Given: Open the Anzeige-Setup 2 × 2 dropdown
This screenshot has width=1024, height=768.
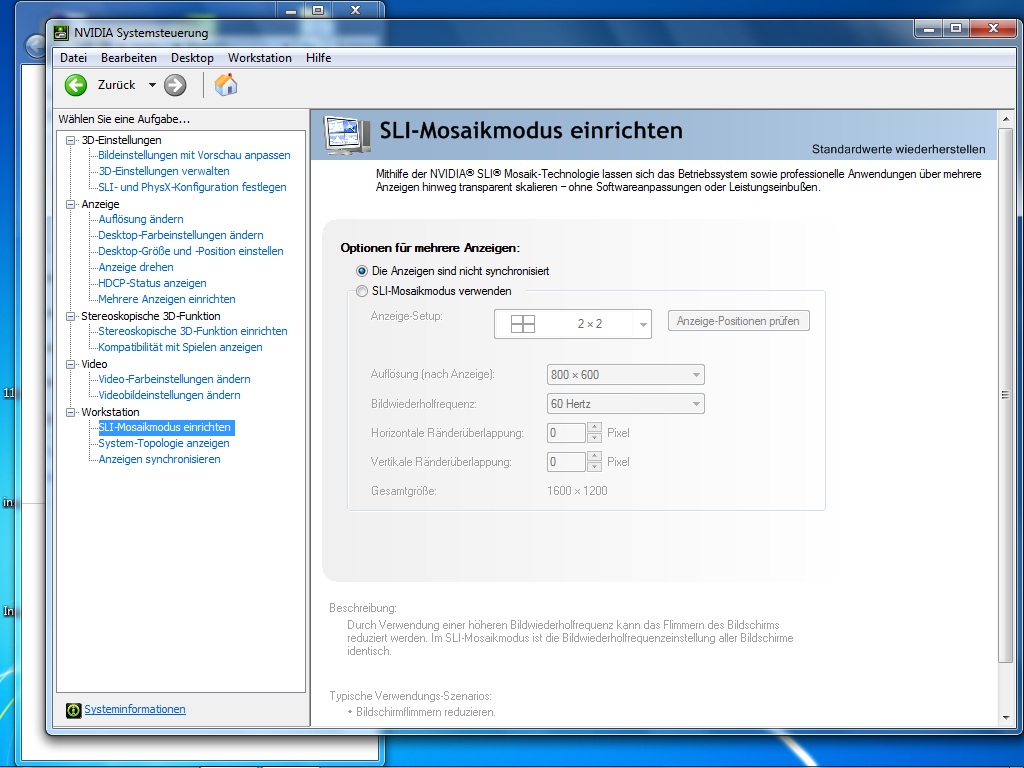Looking at the screenshot, I should (573, 324).
